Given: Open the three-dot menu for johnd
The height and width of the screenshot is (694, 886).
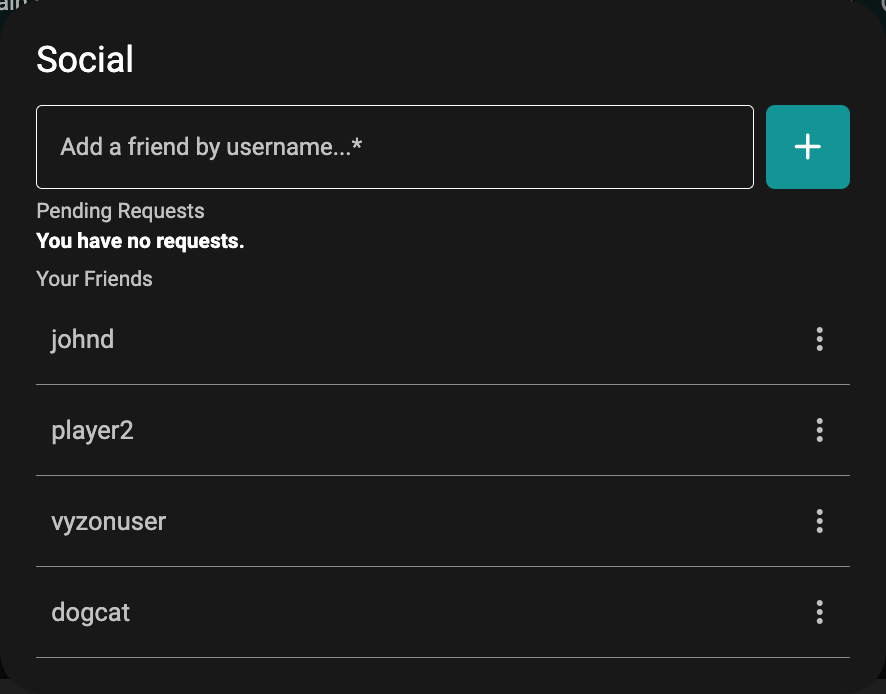Looking at the screenshot, I should tap(819, 339).
